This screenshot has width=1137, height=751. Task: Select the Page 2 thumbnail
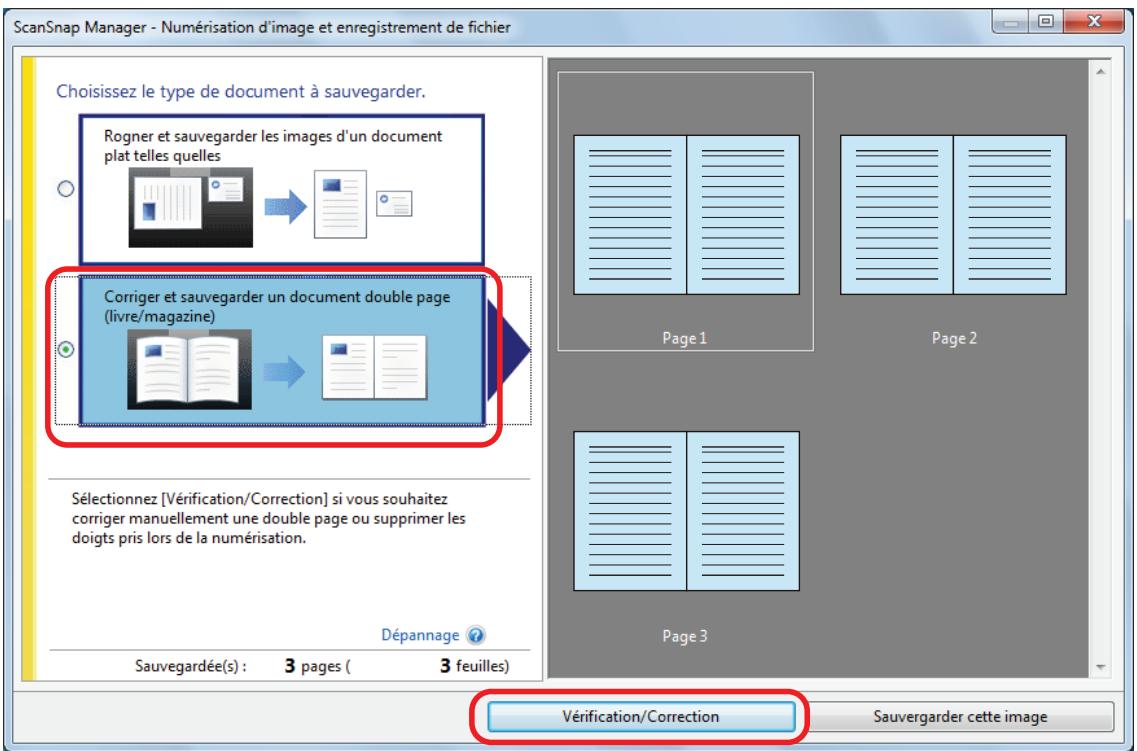953,215
